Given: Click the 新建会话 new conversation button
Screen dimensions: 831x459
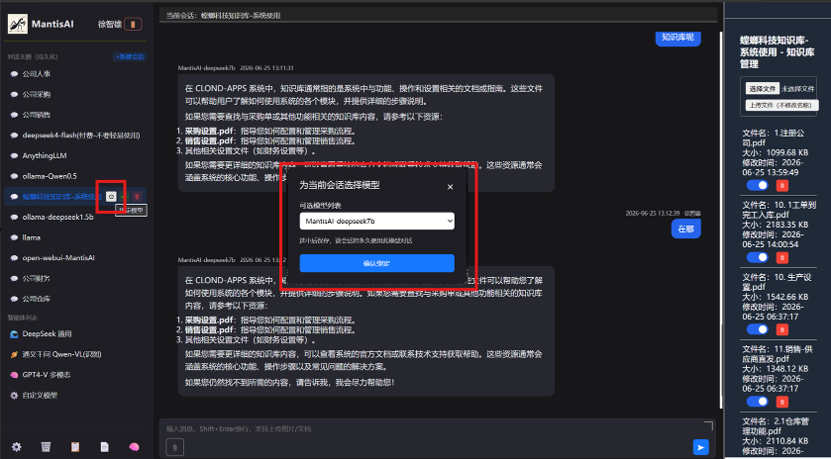Looking at the screenshot, I should [x=130, y=57].
